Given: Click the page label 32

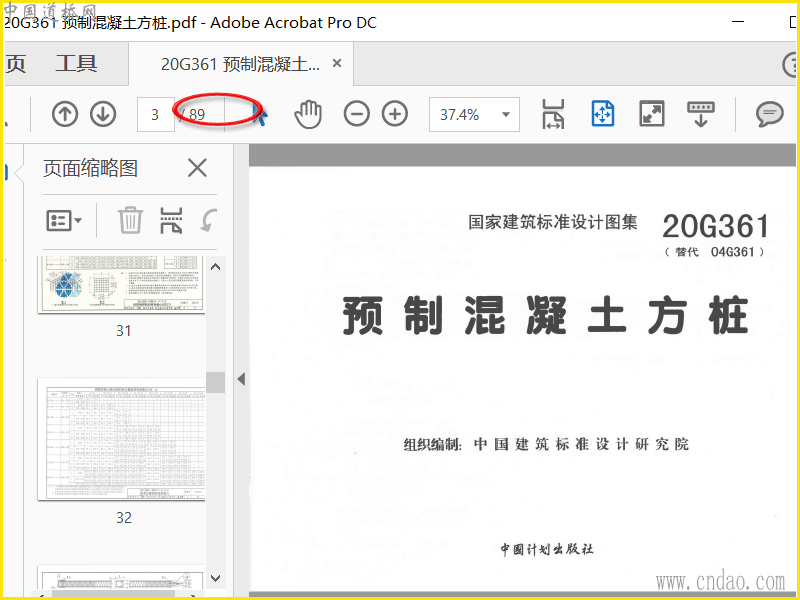Looking at the screenshot, I should (123, 518).
